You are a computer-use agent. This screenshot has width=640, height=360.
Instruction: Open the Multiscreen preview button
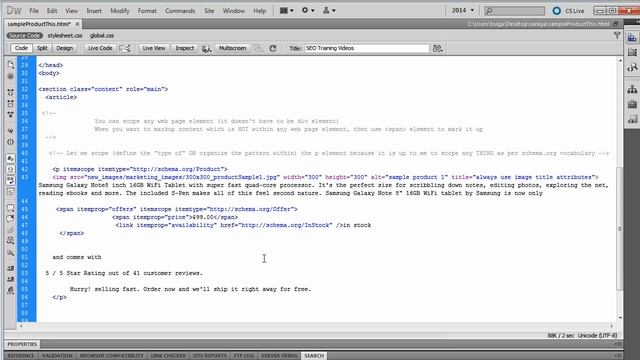tap(232, 48)
